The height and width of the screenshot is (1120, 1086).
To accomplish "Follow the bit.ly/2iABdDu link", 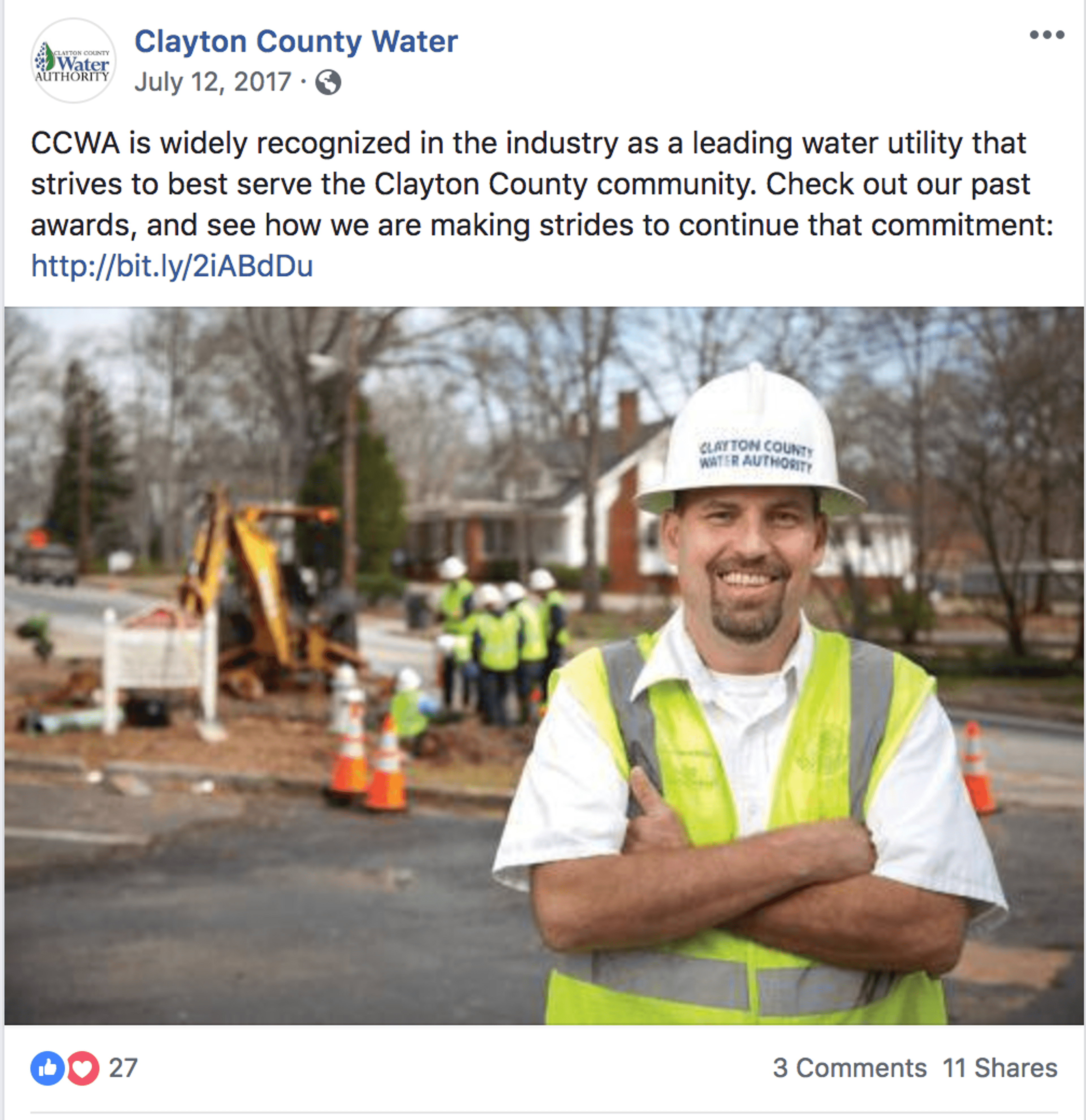I will [172, 266].
